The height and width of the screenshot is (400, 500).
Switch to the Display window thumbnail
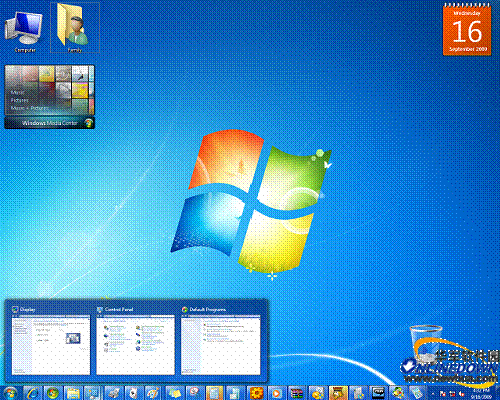tap(51, 345)
